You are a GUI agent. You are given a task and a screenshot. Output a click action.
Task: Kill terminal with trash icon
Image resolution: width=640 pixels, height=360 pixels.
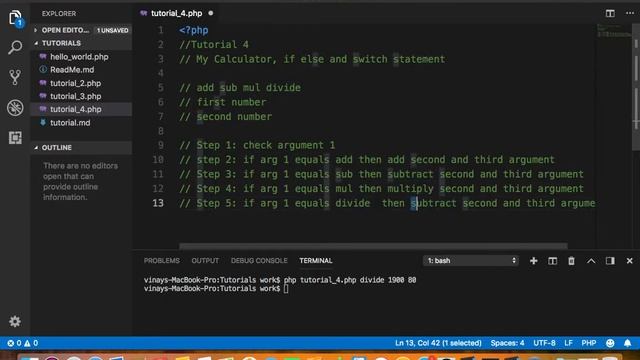tap(571, 261)
